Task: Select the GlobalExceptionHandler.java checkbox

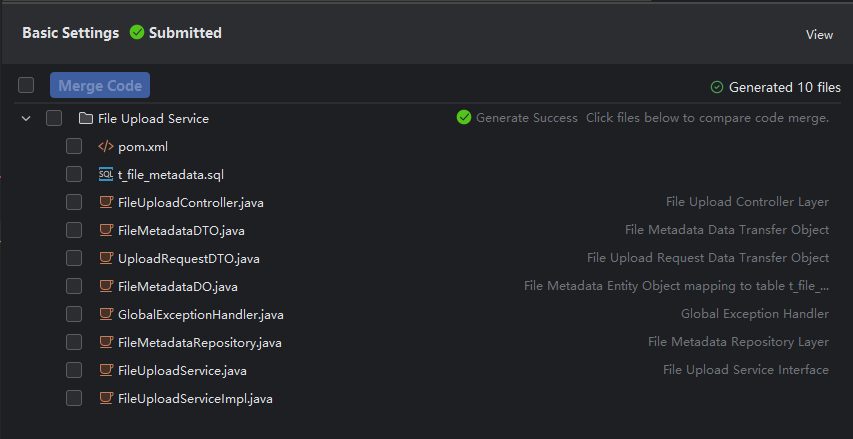Action: (74, 314)
